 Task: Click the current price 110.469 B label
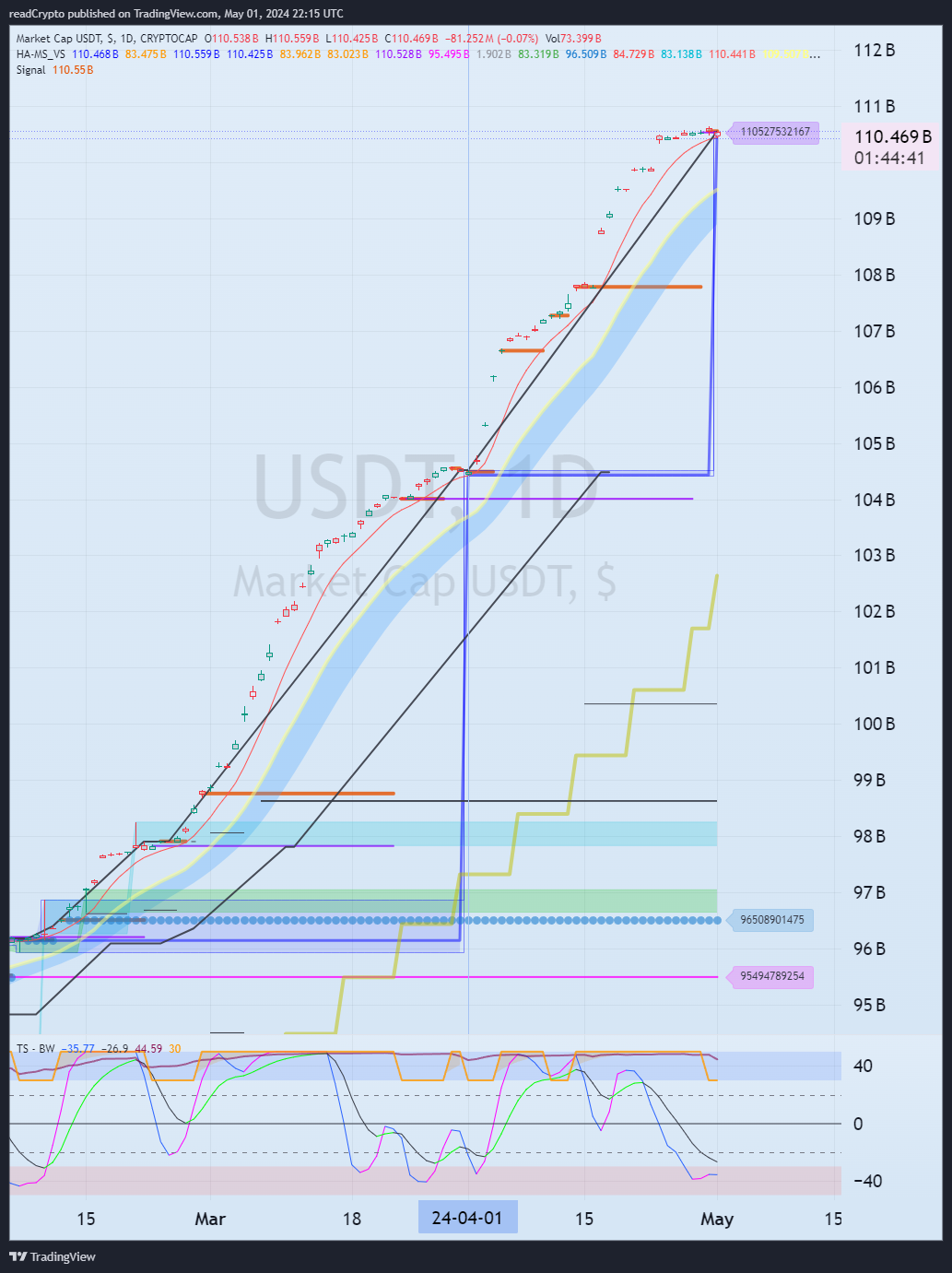point(893,136)
